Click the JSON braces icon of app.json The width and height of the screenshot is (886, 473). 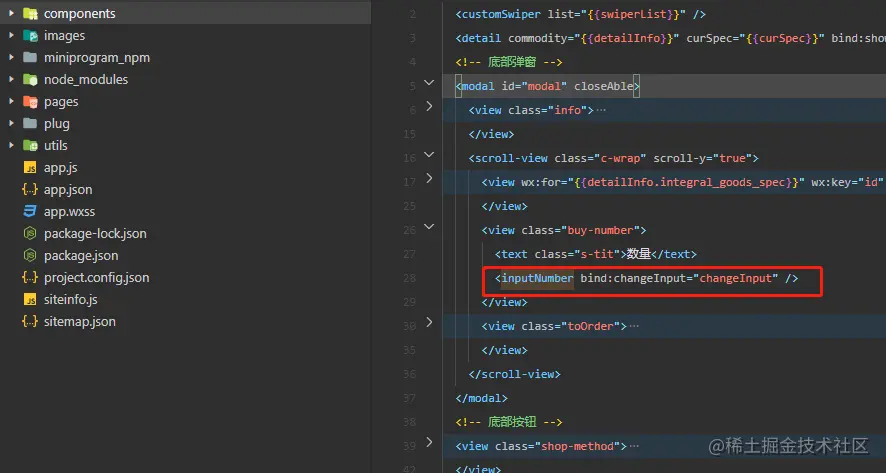click(x=30, y=189)
